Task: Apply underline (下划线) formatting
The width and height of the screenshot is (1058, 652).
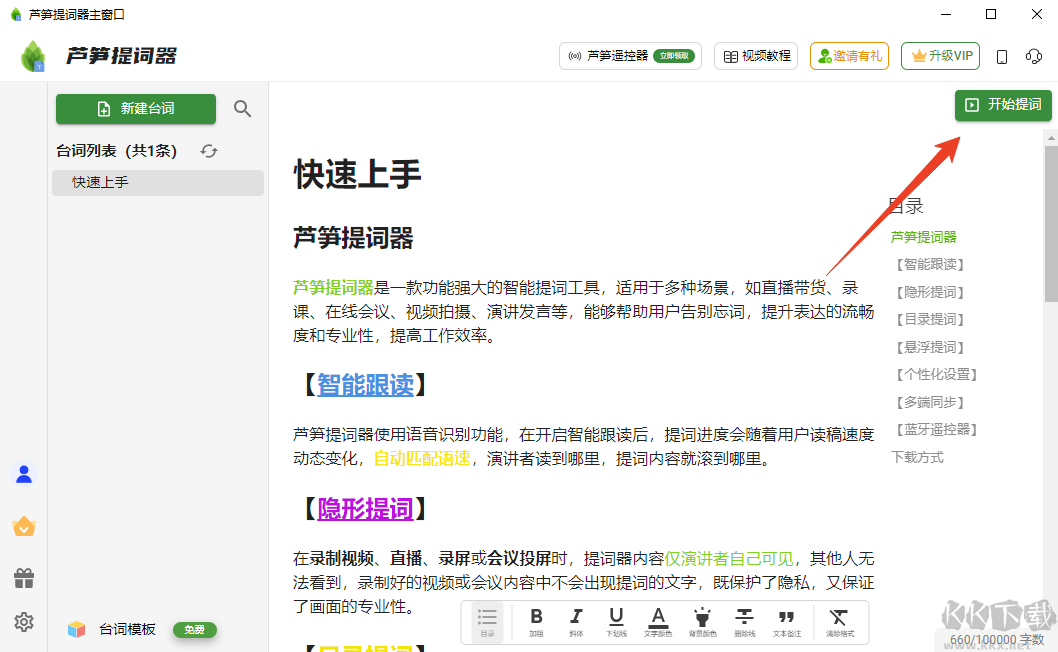Action: tap(616, 622)
